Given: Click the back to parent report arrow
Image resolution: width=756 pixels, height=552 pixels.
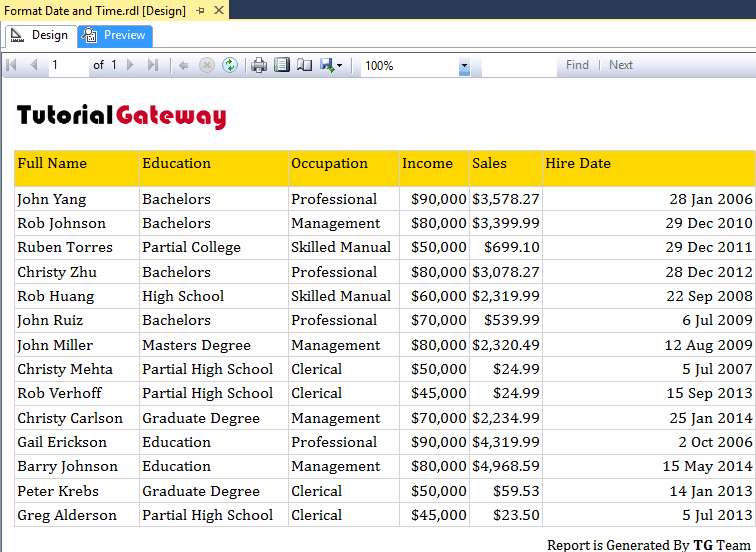Looking at the screenshot, I should pos(183,65).
